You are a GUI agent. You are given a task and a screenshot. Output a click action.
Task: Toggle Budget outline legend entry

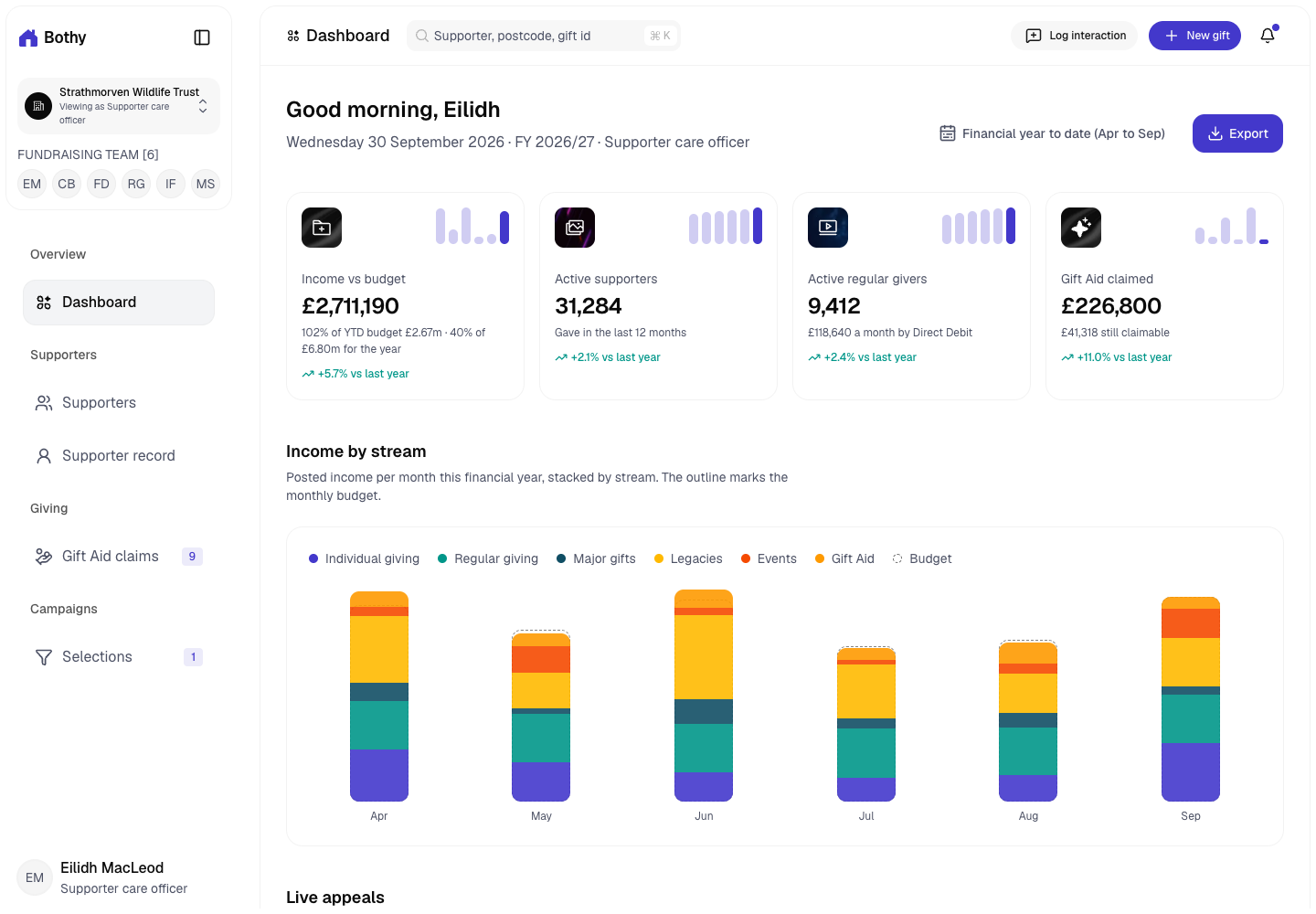[922, 558]
